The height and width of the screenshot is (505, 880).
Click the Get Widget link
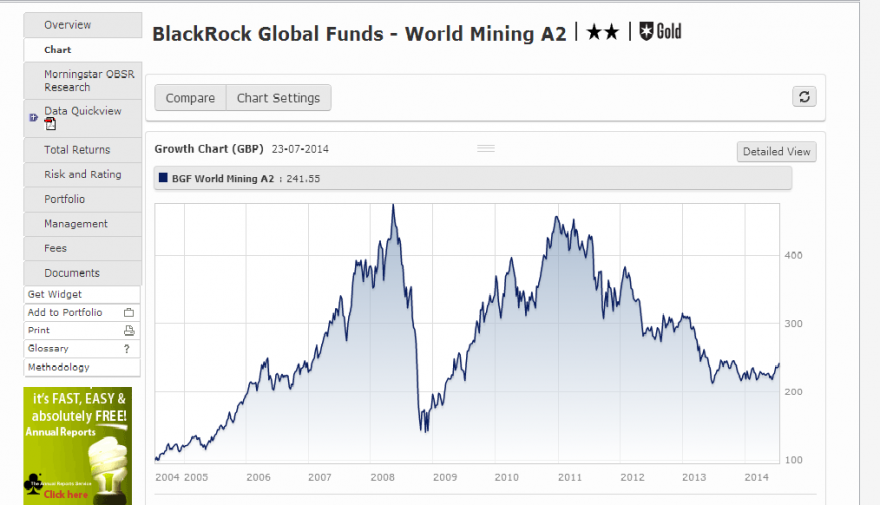point(54,294)
